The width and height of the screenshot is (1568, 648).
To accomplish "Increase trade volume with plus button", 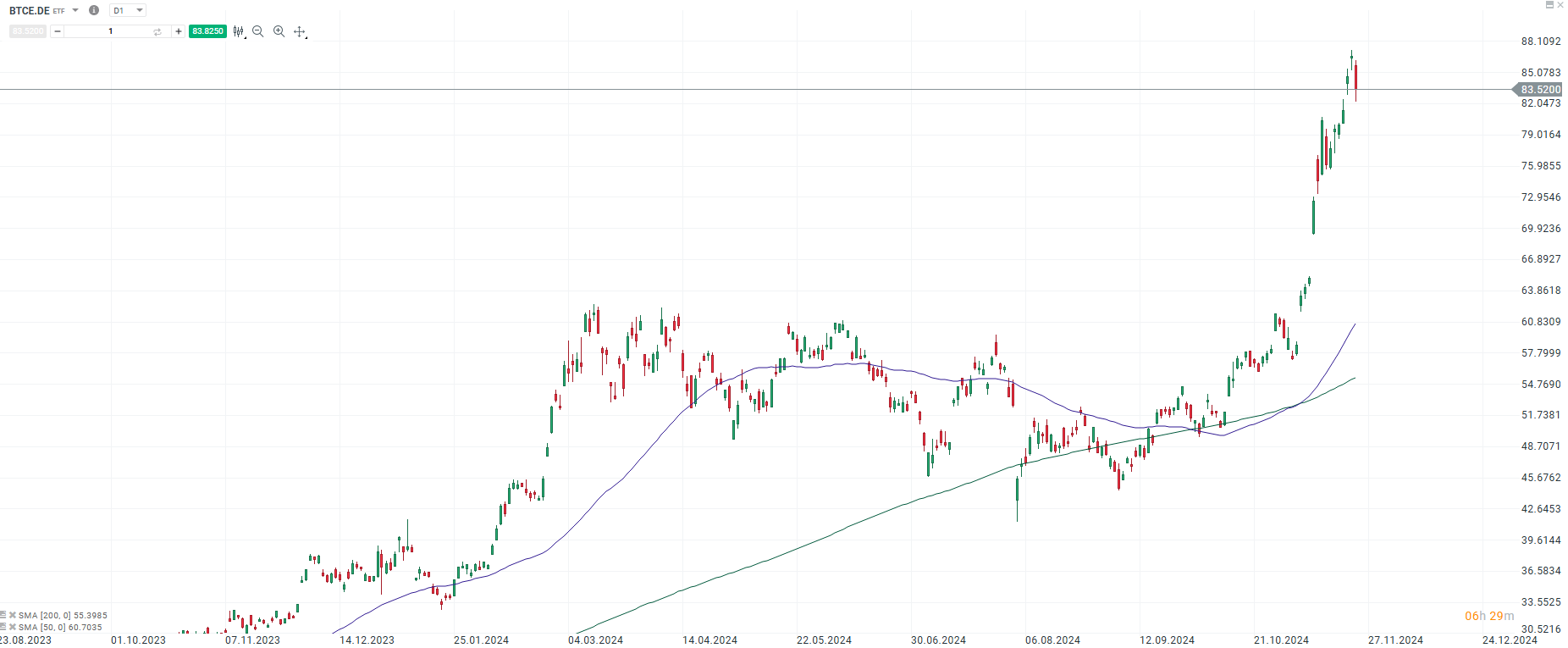I will [x=179, y=31].
